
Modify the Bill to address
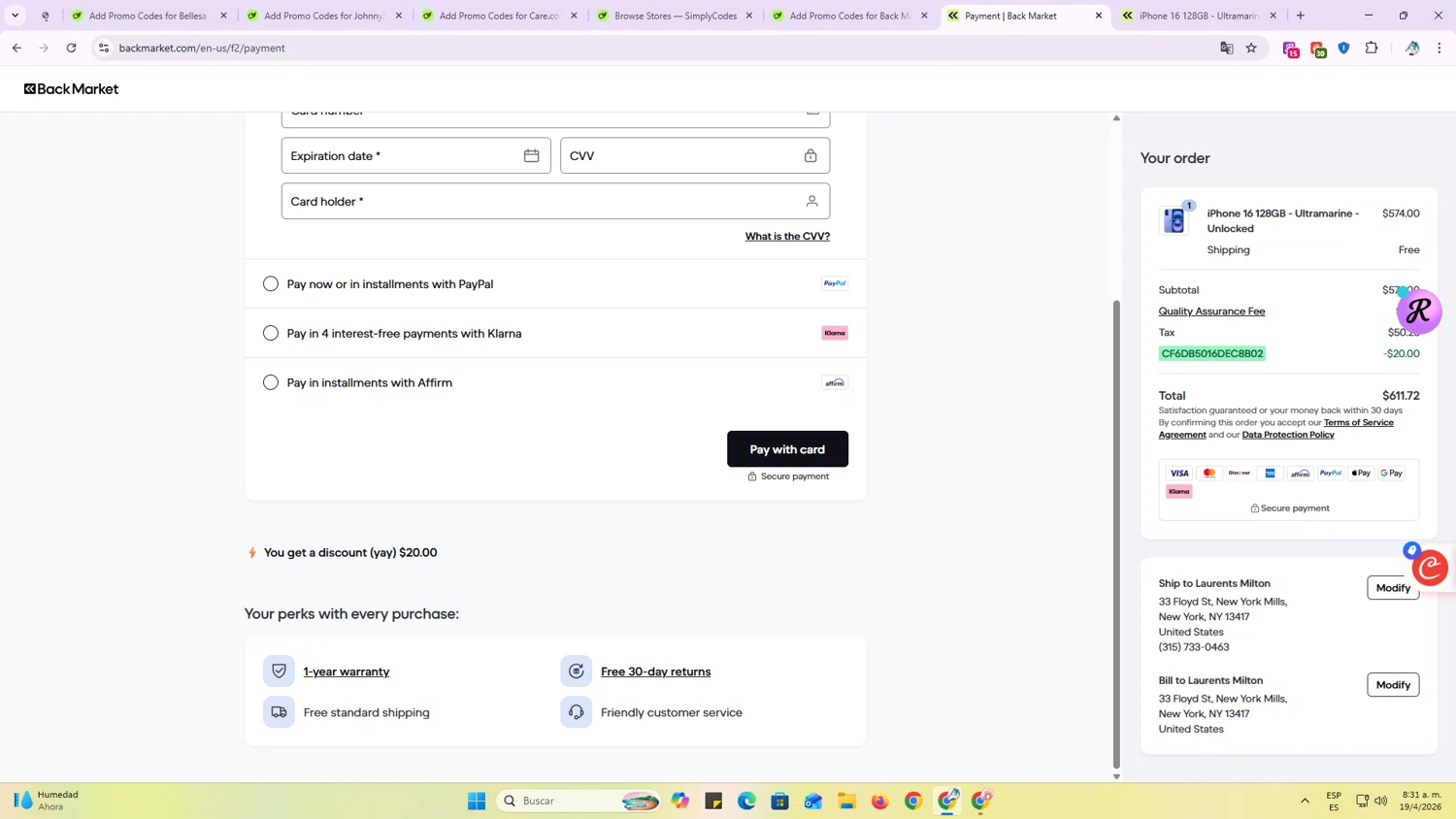click(1393, 685)
